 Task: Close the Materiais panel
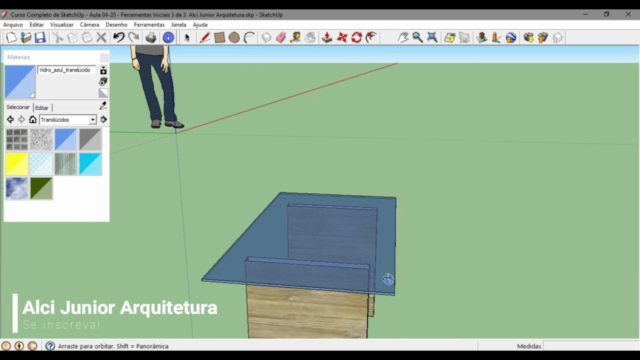point(104,57)
